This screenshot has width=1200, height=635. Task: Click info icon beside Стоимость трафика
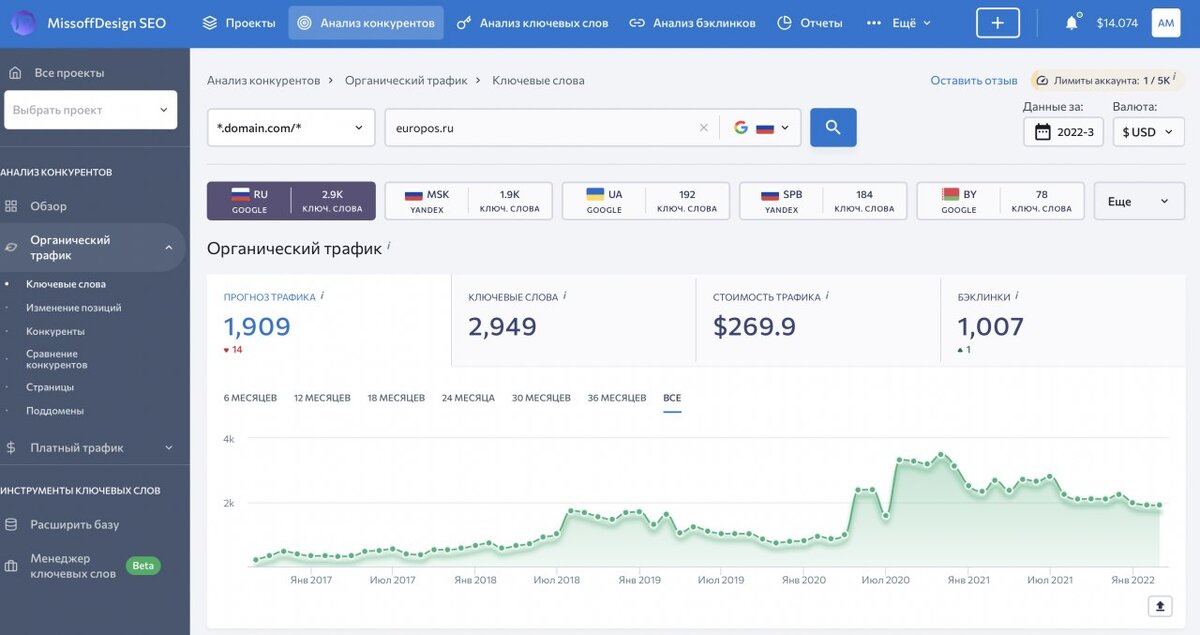tap(827, 296)
